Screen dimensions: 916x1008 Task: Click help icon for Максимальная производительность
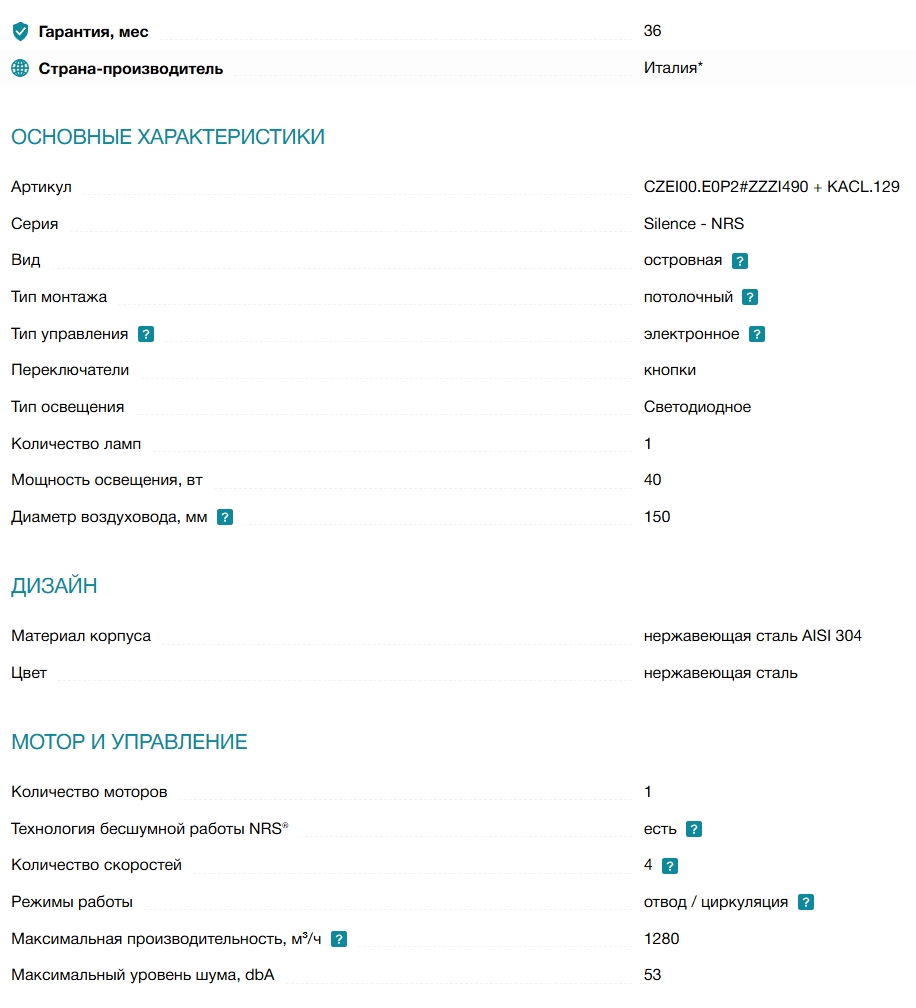coord(339,939)
